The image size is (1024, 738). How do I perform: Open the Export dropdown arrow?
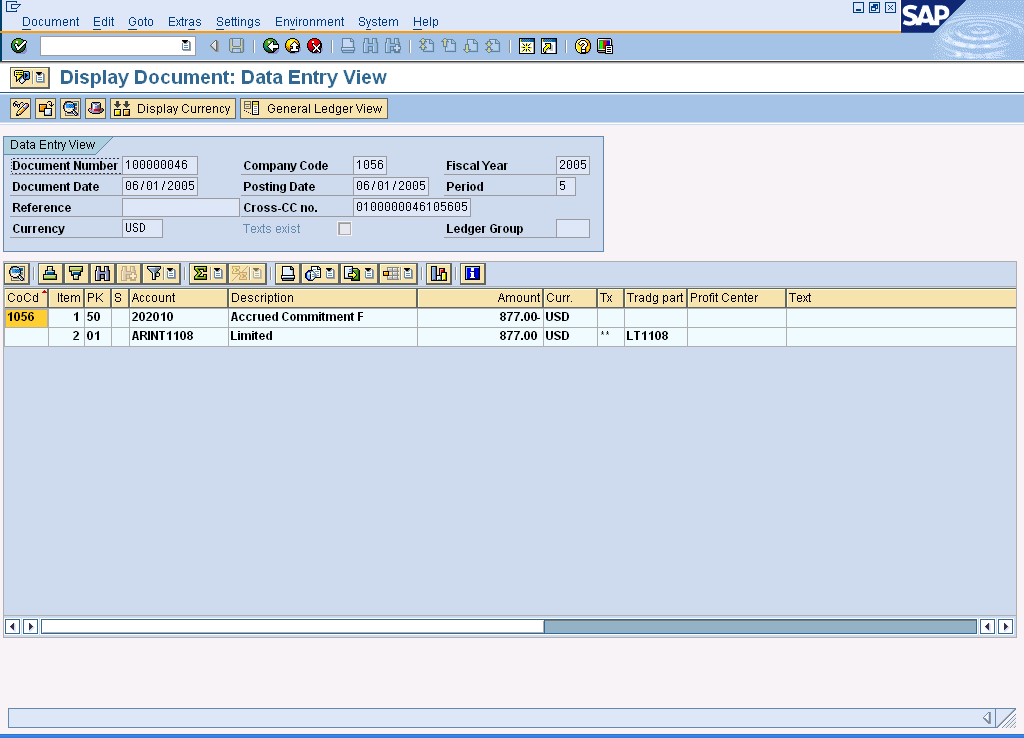click(370, 274)
